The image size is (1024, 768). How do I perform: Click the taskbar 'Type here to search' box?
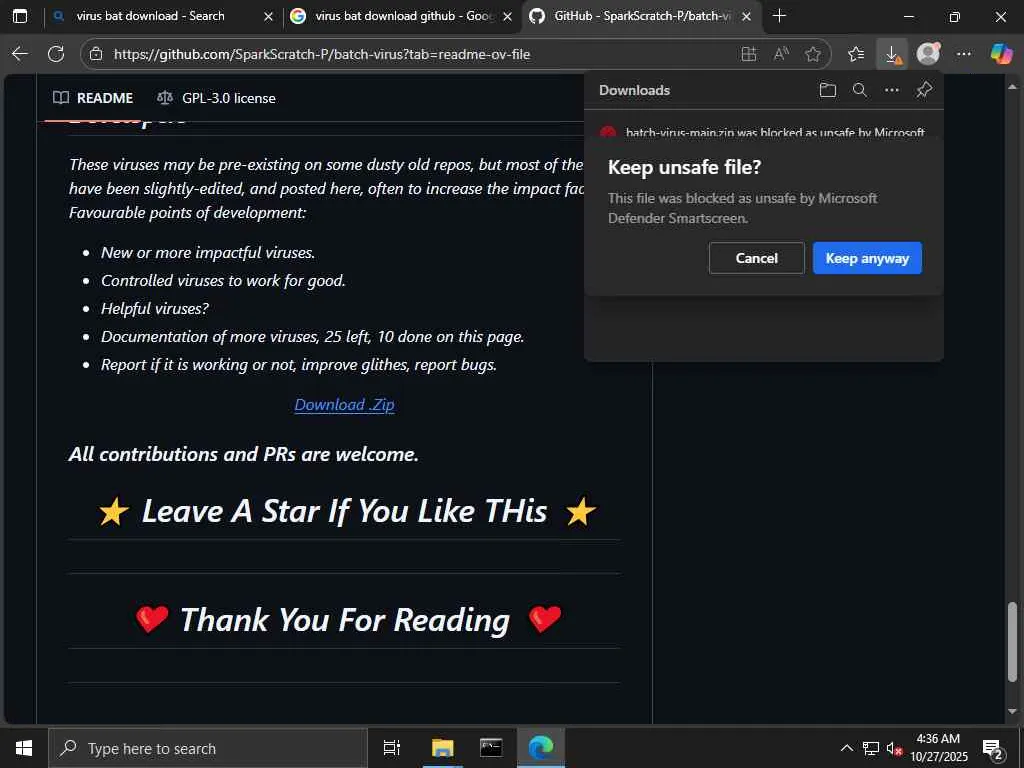coord(208,748)
